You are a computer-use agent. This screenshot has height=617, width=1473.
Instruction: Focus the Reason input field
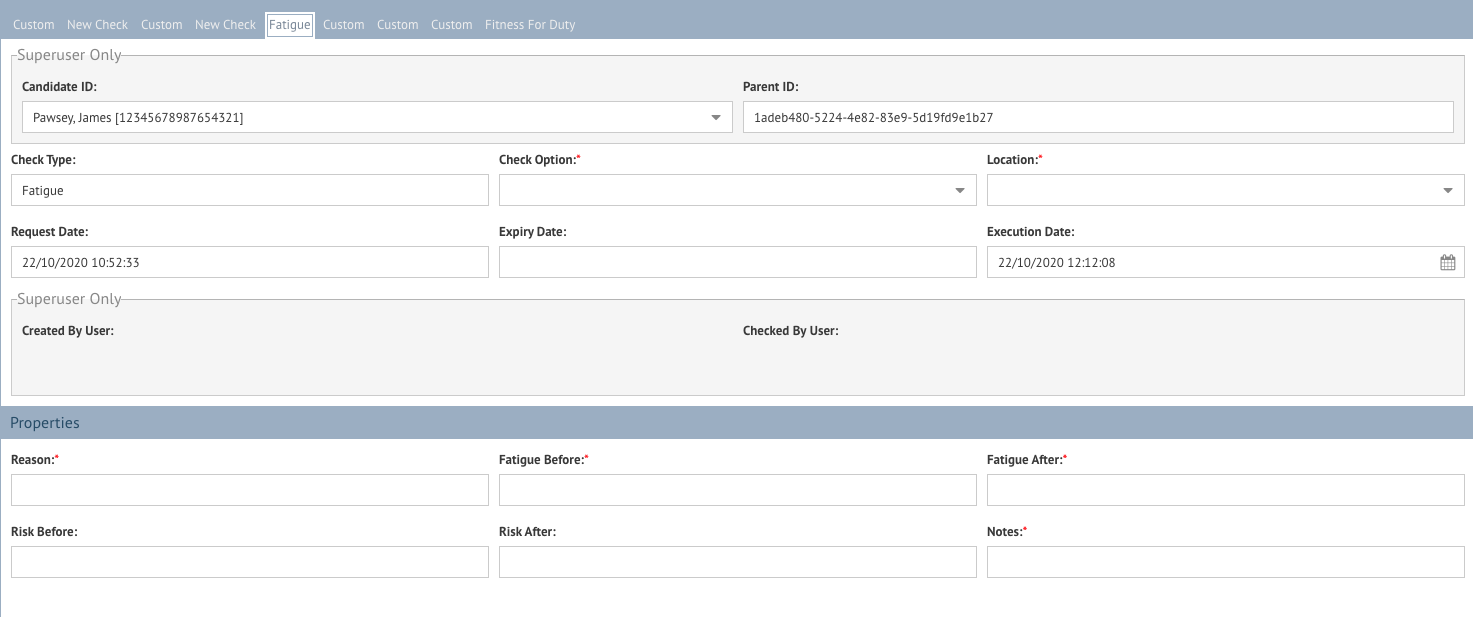coord(250,490)
